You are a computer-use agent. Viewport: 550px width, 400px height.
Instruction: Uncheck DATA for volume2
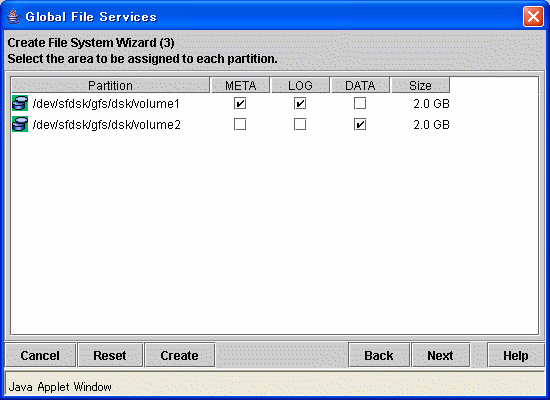pyautogui.click(x=360, y=124)
